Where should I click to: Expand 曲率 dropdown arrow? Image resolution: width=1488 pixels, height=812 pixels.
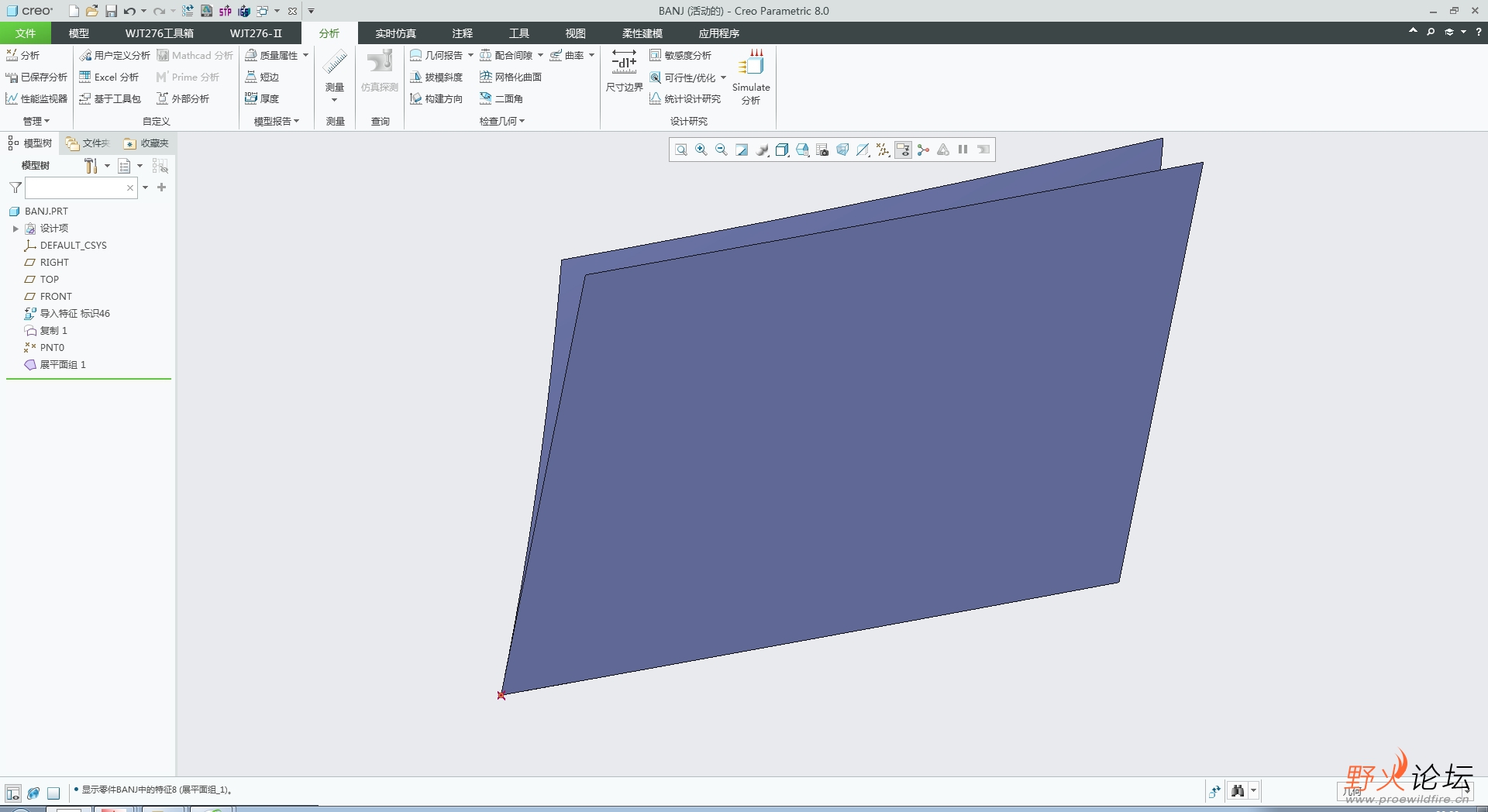coord(591,55)
